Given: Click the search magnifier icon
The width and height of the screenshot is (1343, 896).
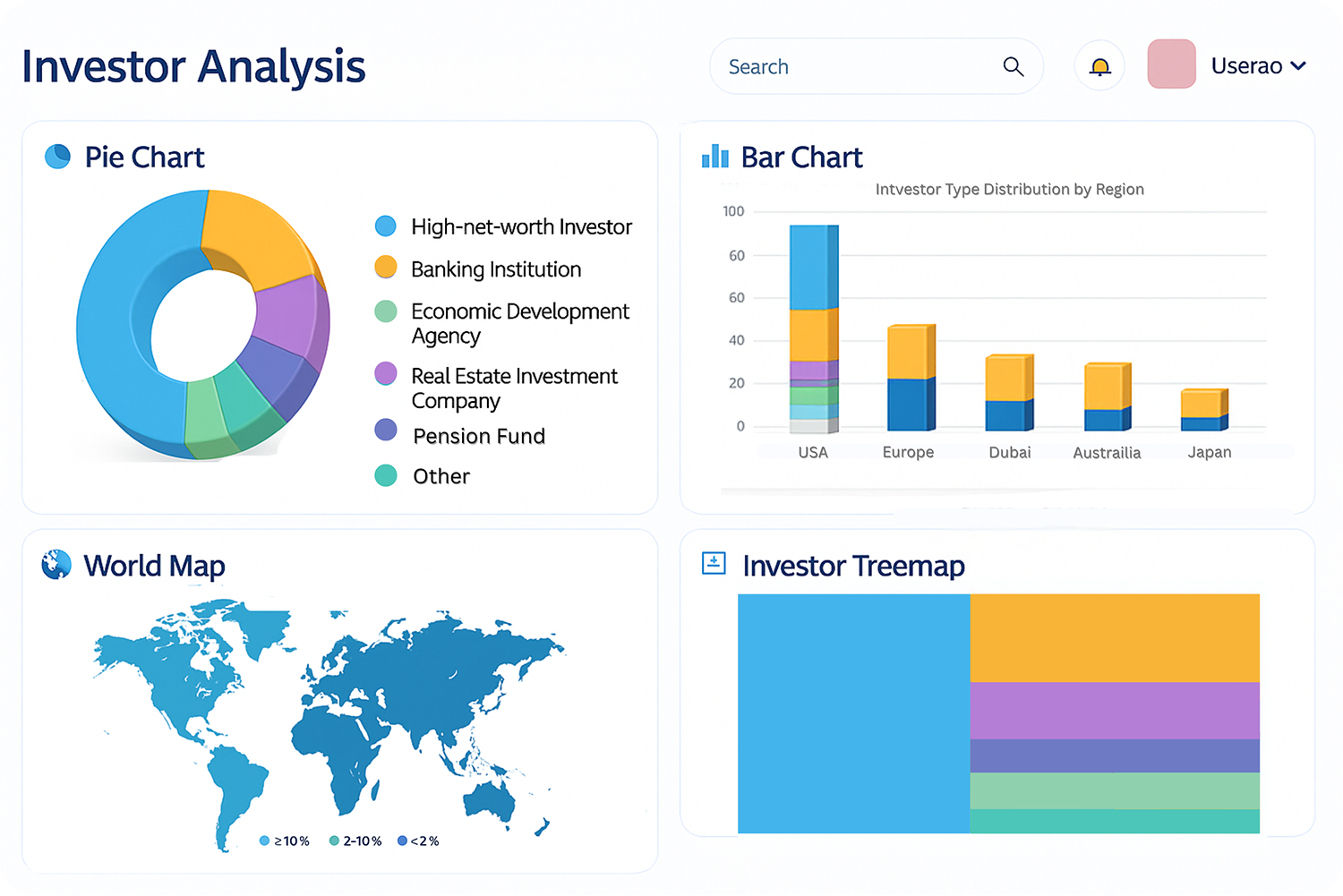Looking at the screenshot, I should (1014, 66).
